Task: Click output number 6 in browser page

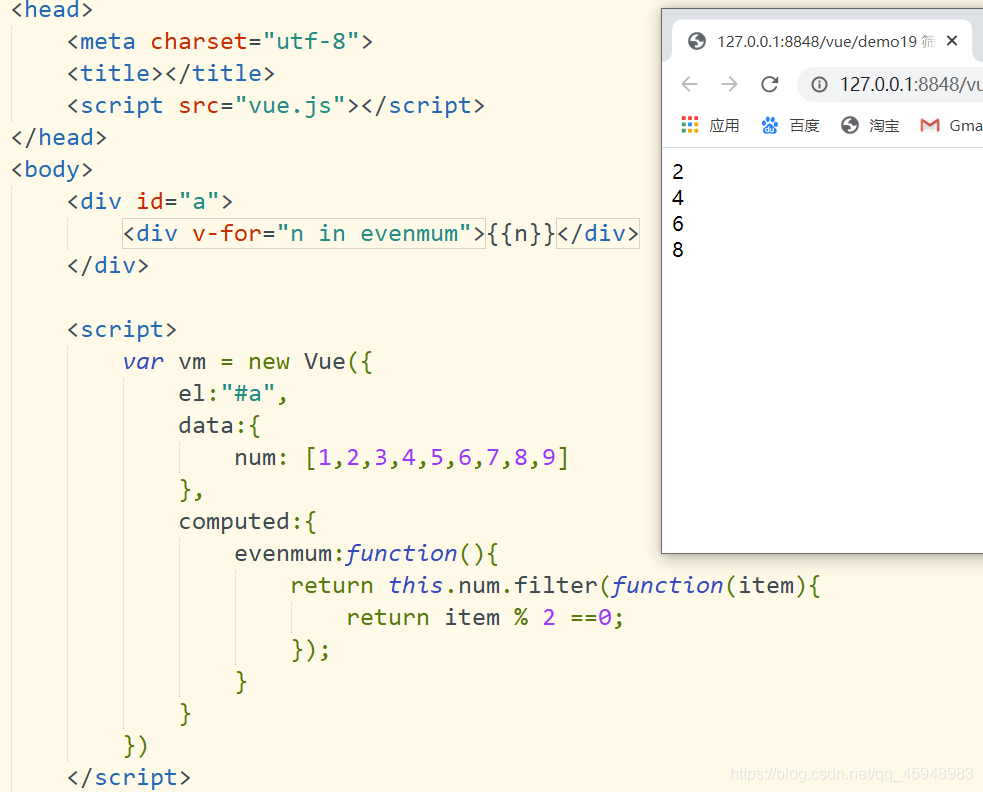Action: click(678, 224)
